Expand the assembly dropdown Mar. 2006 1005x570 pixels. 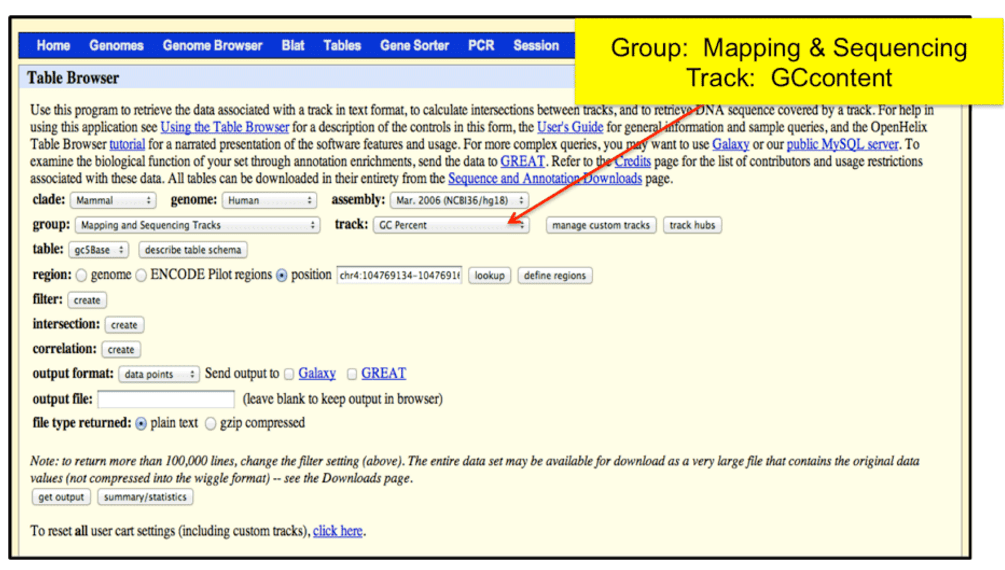(x=459, y=201)
